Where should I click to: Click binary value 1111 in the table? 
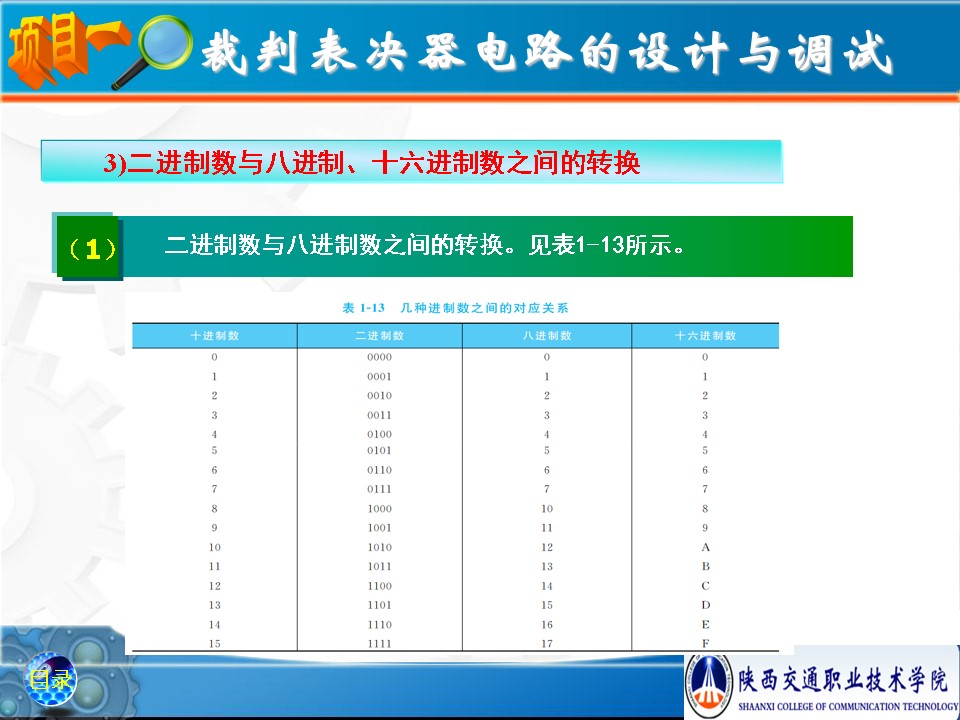(x=379, y=643)
